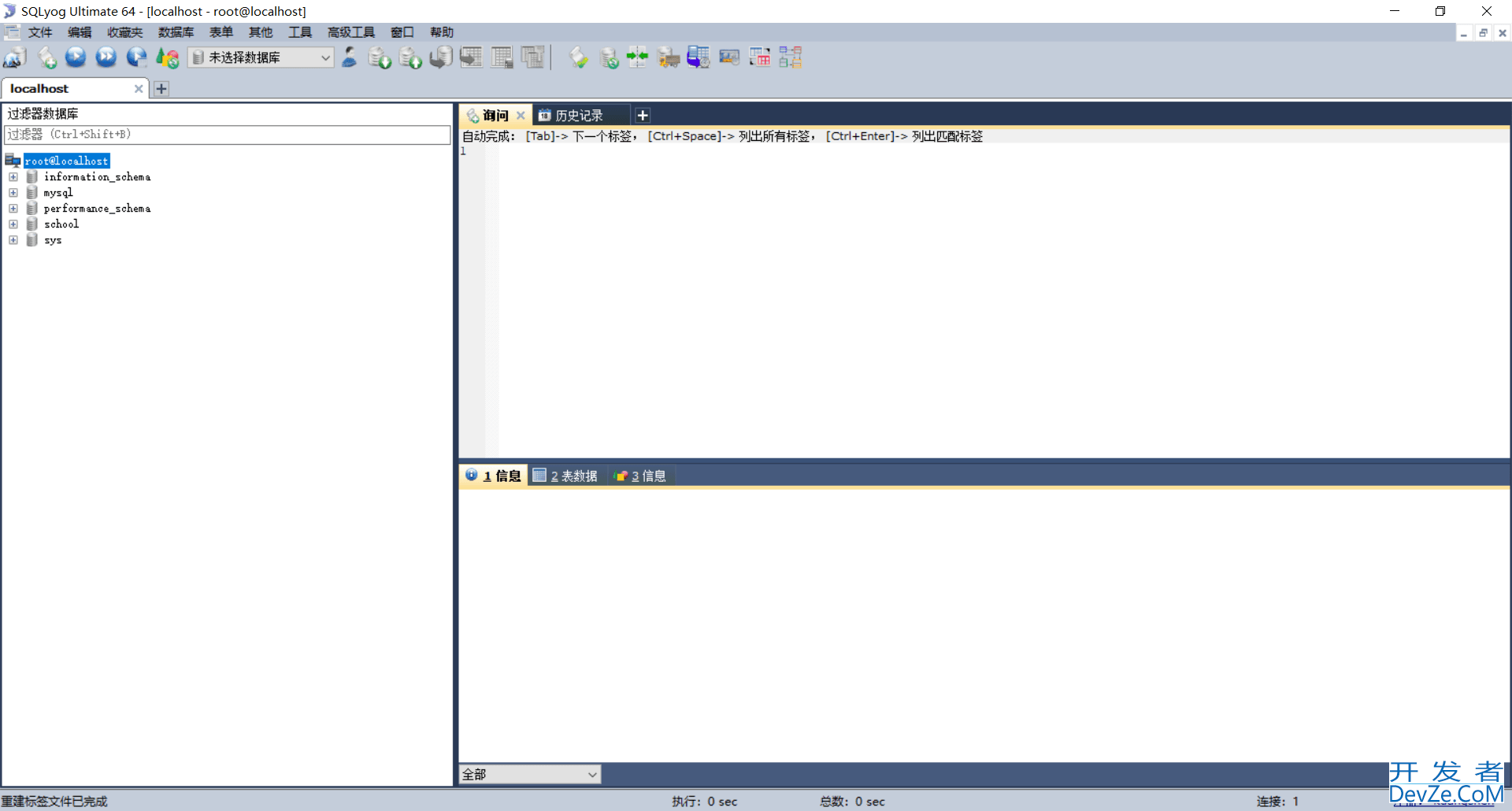1512x811 pixels.
Task: Expand the performance_schema database node
Action: coord(13,209)
